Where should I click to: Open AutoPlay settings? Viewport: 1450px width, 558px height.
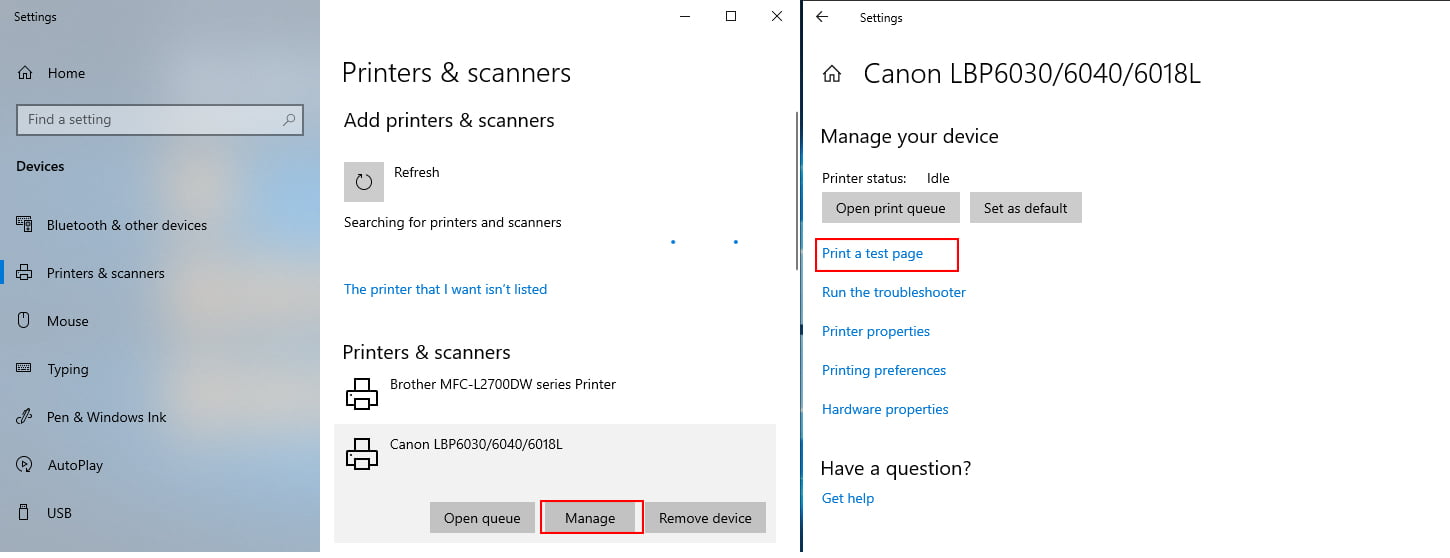pyautogui.click(x=75, y=465)
